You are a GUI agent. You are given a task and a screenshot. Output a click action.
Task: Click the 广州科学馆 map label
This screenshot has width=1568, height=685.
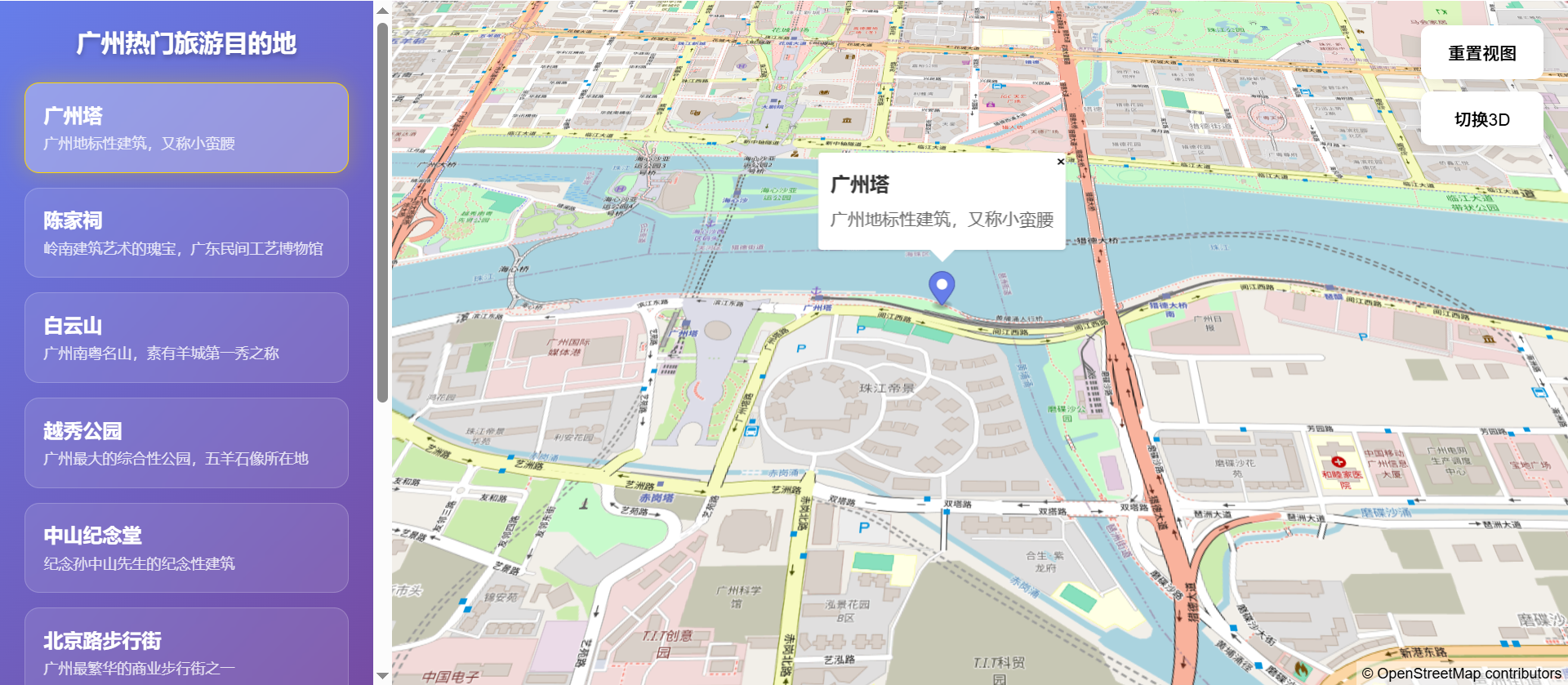coord(738,597)
